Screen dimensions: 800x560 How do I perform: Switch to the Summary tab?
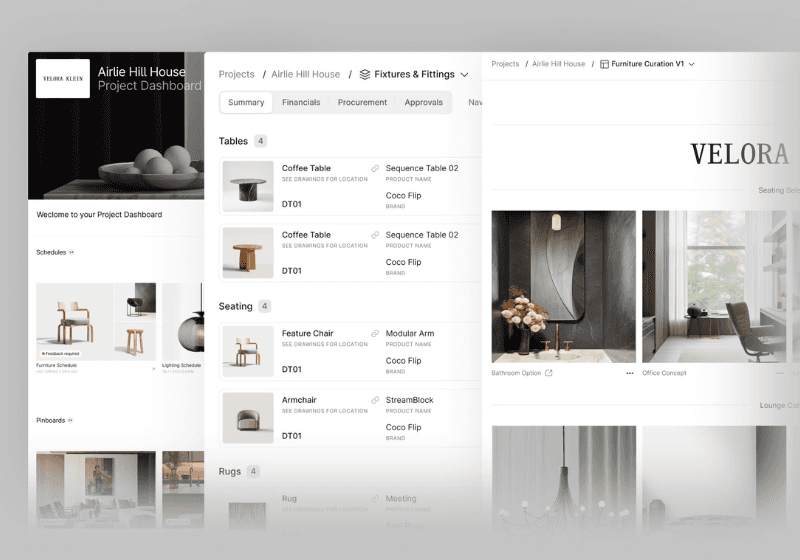(x=246, y=103)
